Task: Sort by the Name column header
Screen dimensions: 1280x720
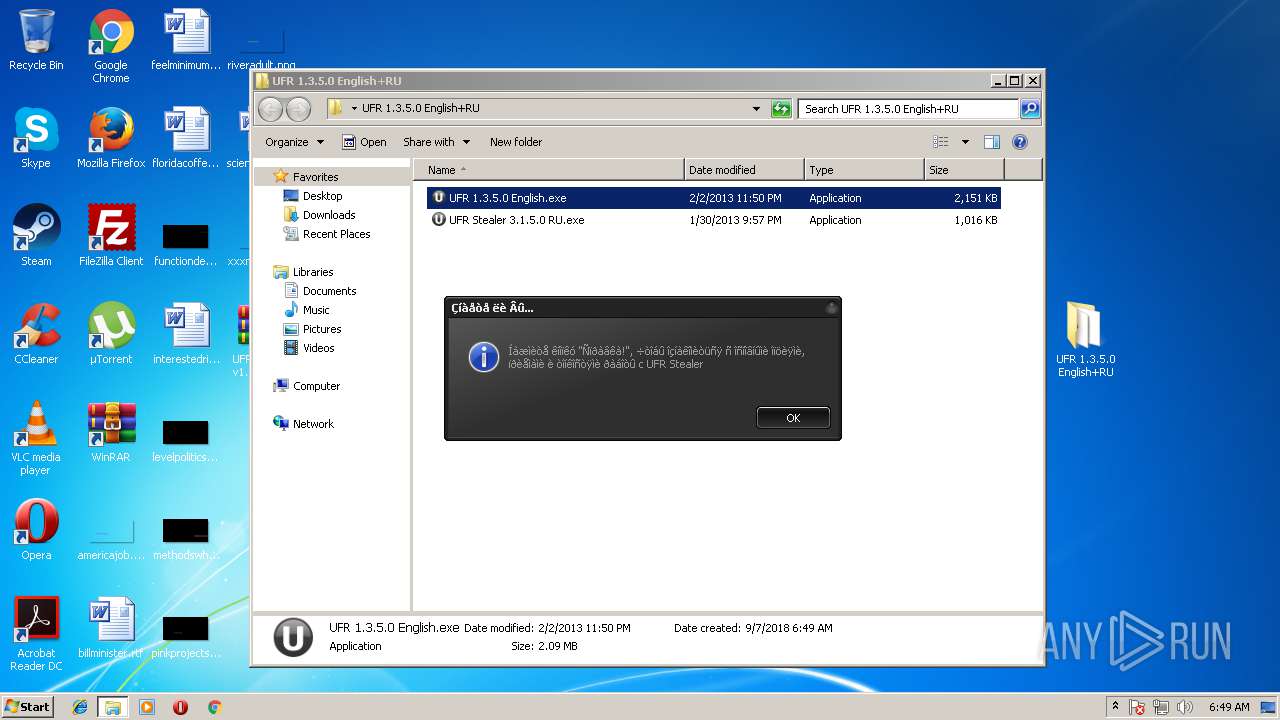Action: pos(549,170)
